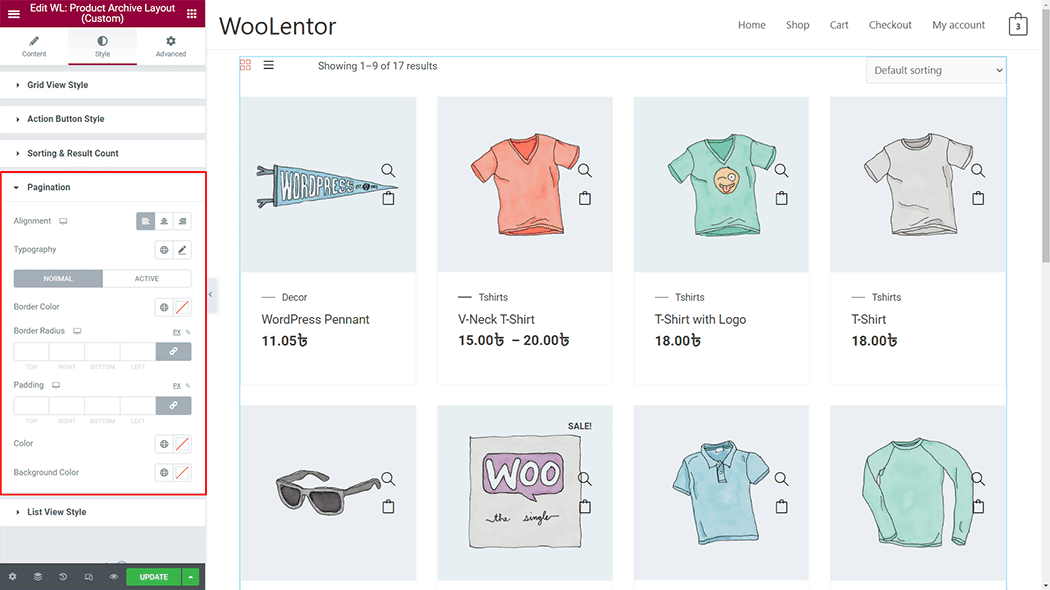Open the cart bag icon in header
This screenshot has height=590, width=1050.
tap(1018, 25)
